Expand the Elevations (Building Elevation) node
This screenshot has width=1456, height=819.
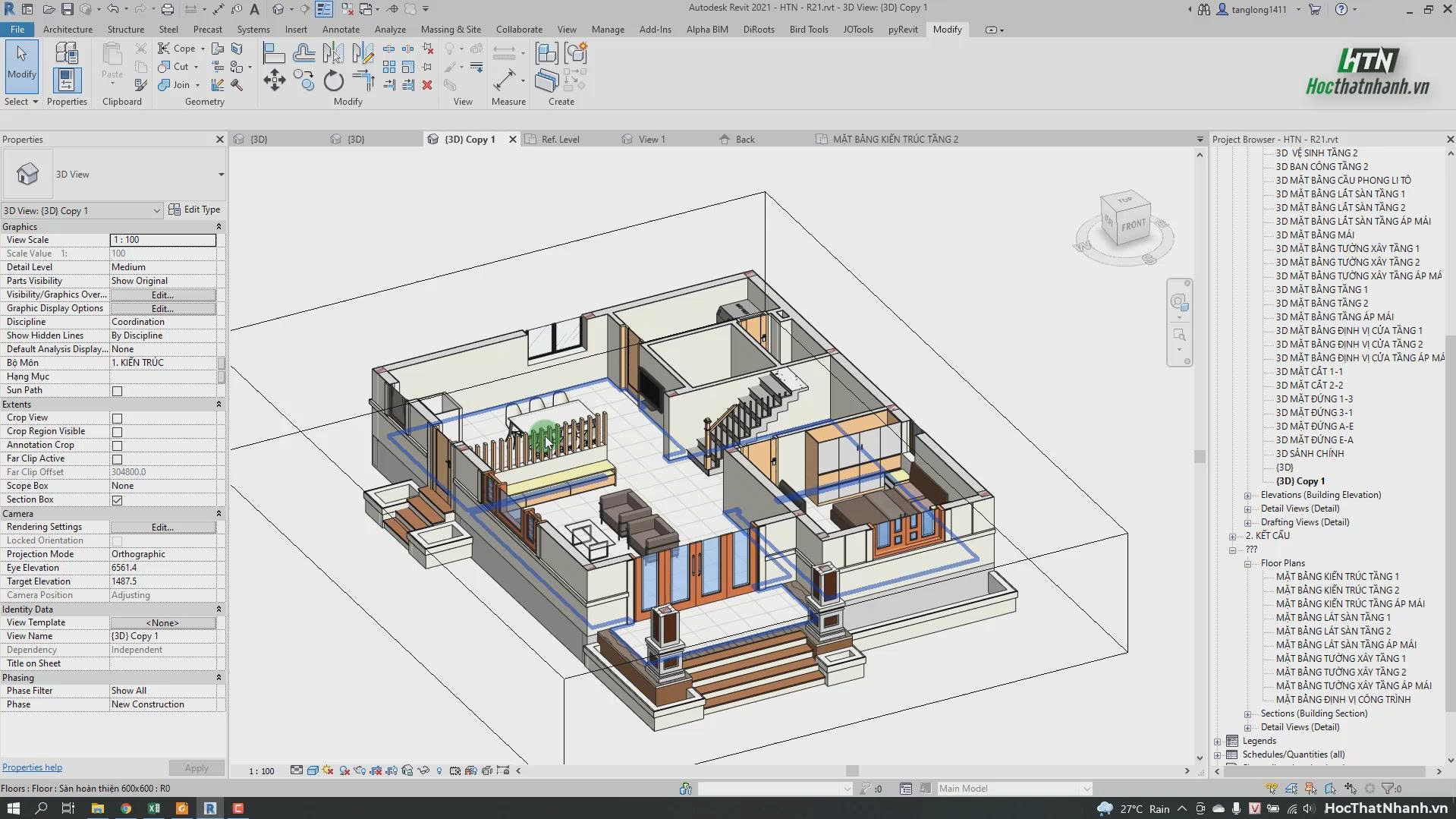[1247, 496]
